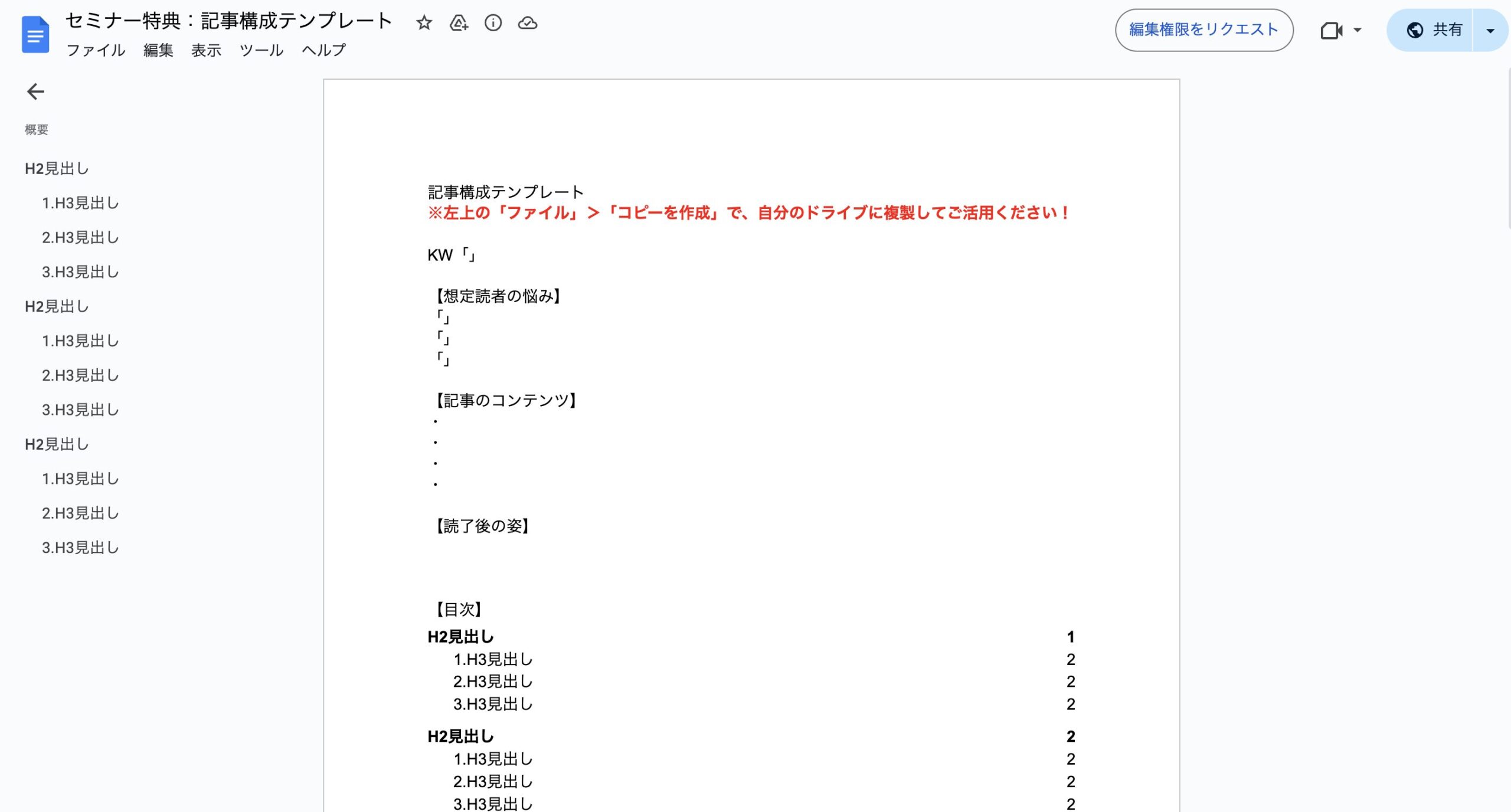Click the vertical scrollbar at right edge
1511x812 pixels.
[x=1508, y=148]
